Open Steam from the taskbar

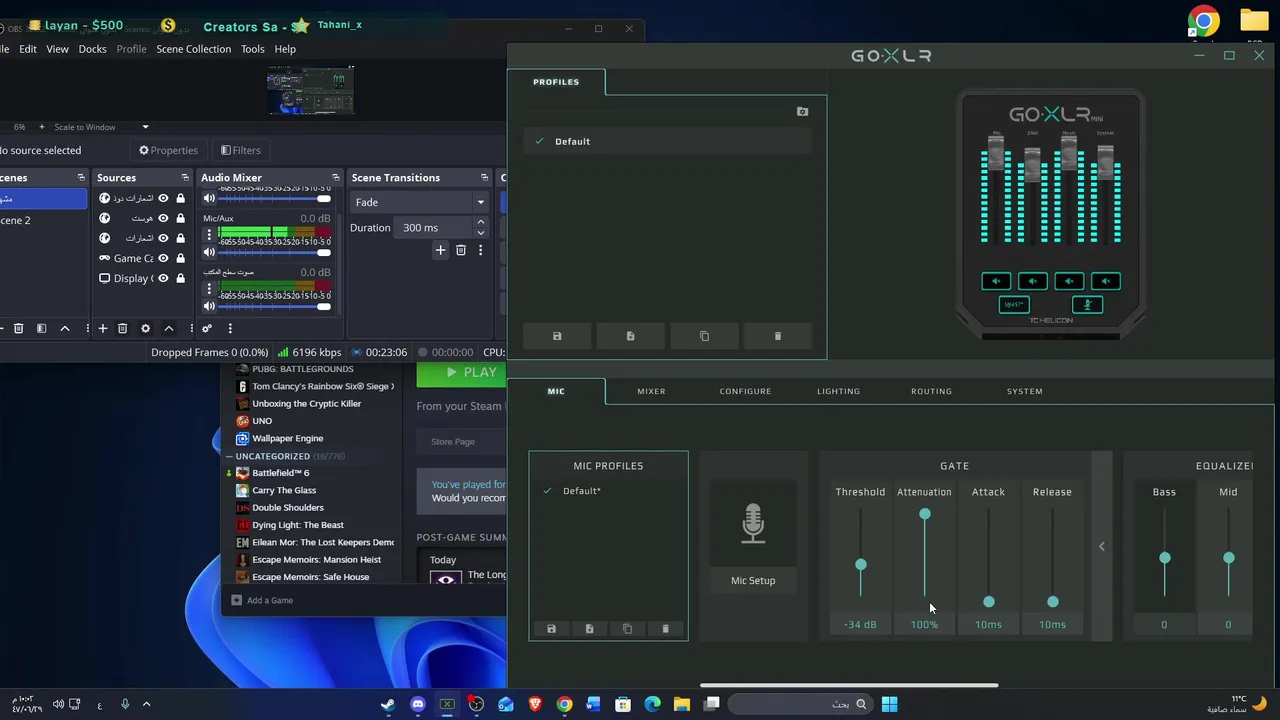pos(388,704)
